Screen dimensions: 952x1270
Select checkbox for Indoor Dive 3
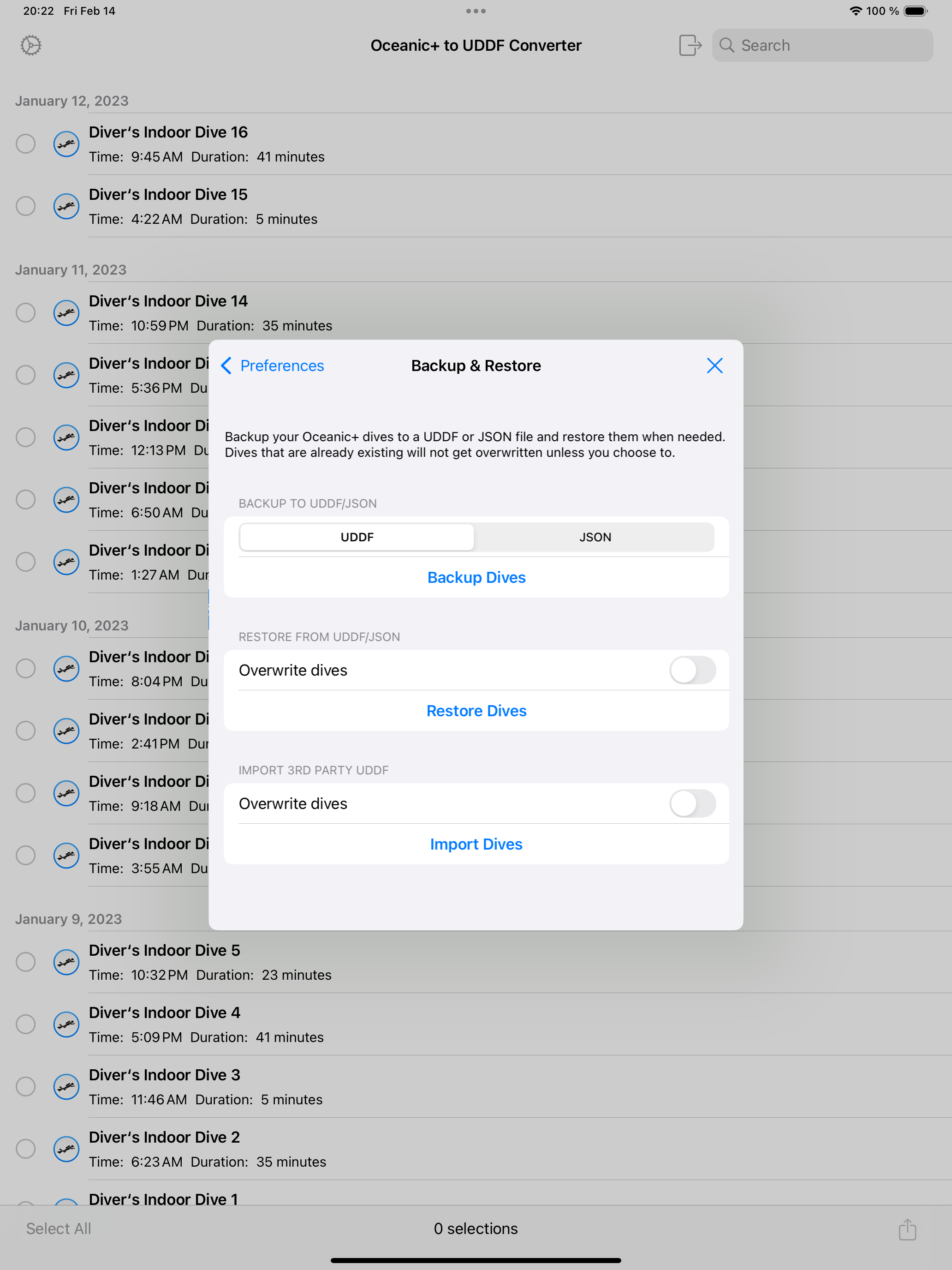(x=25, y=1087)
